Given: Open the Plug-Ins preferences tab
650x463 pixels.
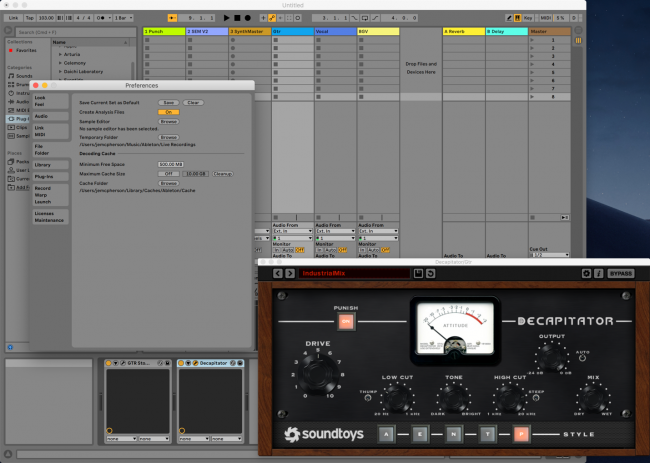Looking at the screenshot, I should (x=43, y=176).
